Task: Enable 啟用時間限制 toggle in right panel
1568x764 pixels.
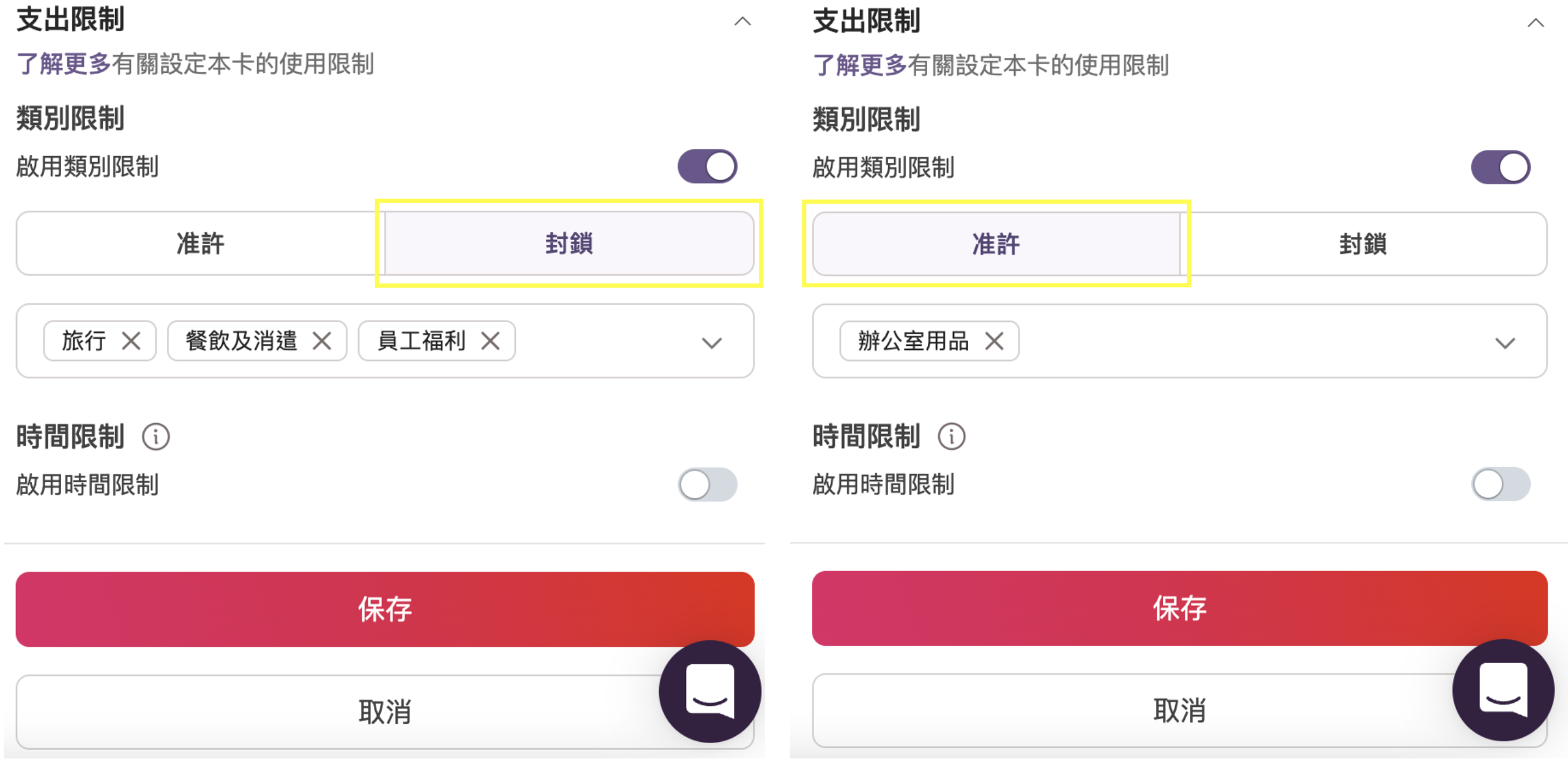Action: click(x=1499, y=485)
